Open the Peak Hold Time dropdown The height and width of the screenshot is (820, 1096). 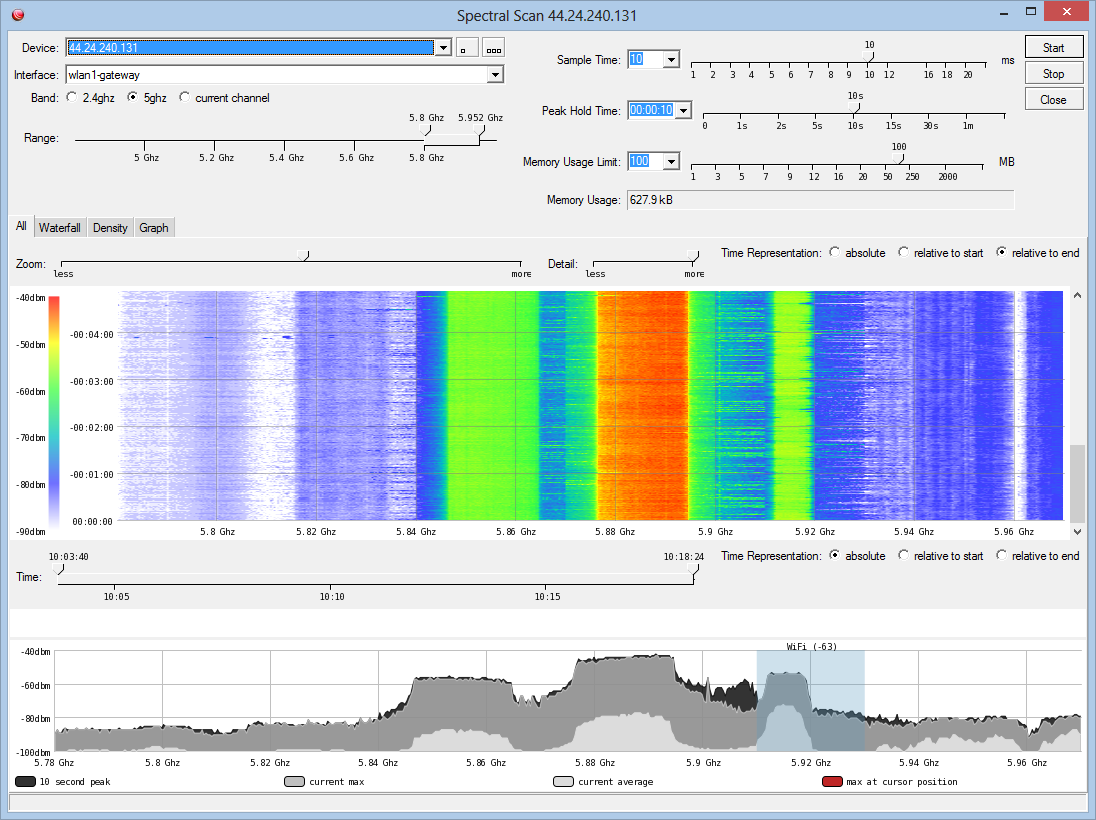pyautogui.click(x=683, y=111)
